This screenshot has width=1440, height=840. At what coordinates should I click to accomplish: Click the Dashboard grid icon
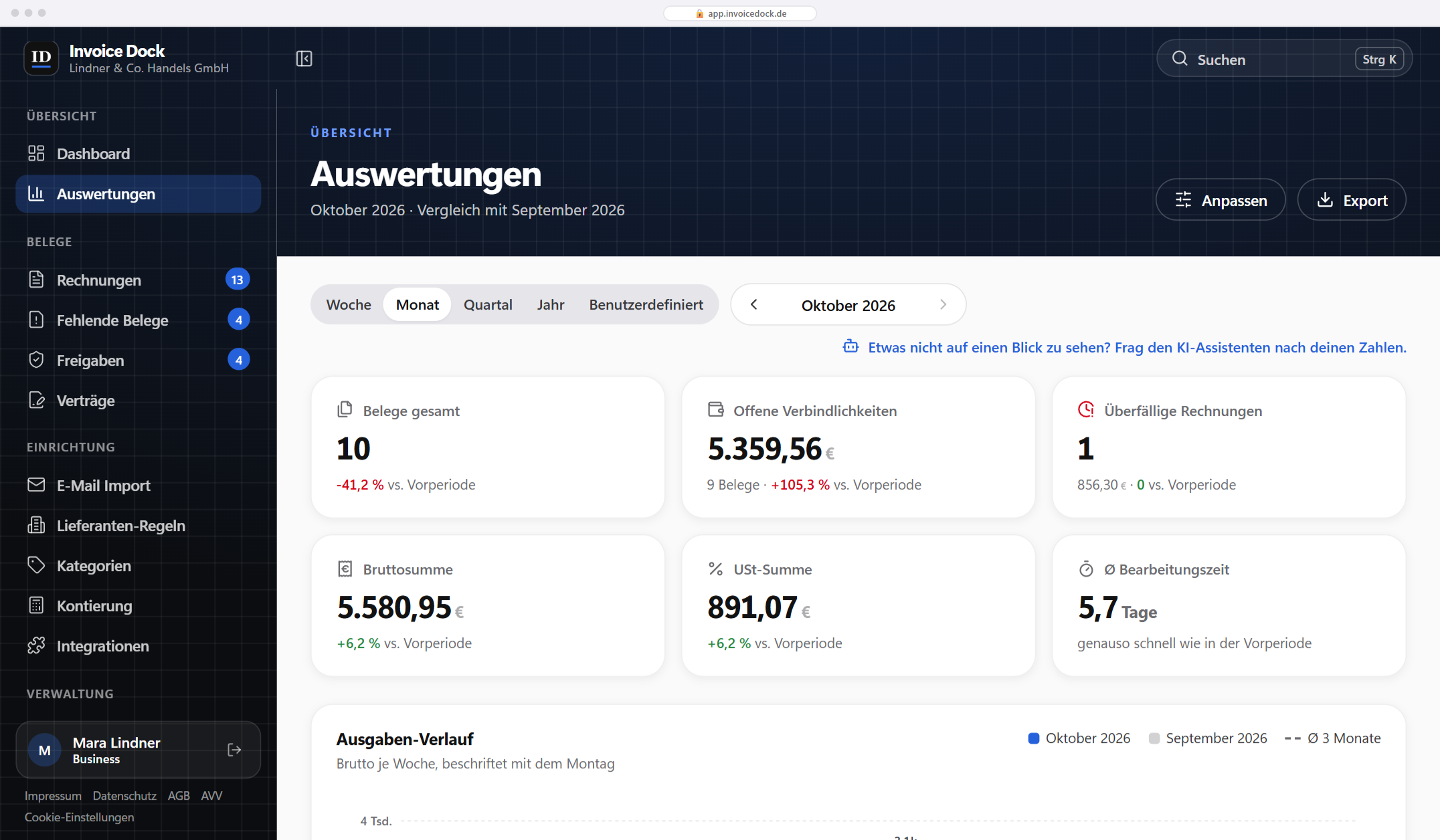[36, 153]
